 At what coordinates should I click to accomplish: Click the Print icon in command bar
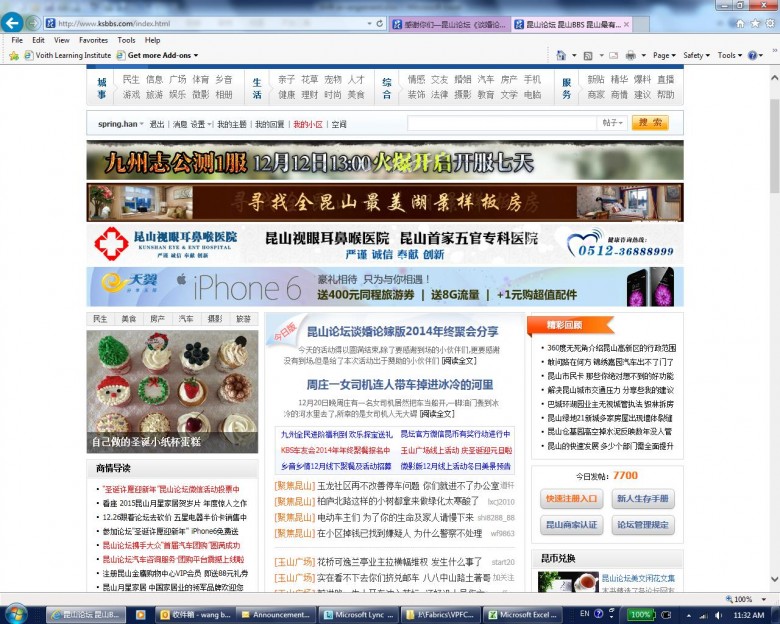[630, 55]
